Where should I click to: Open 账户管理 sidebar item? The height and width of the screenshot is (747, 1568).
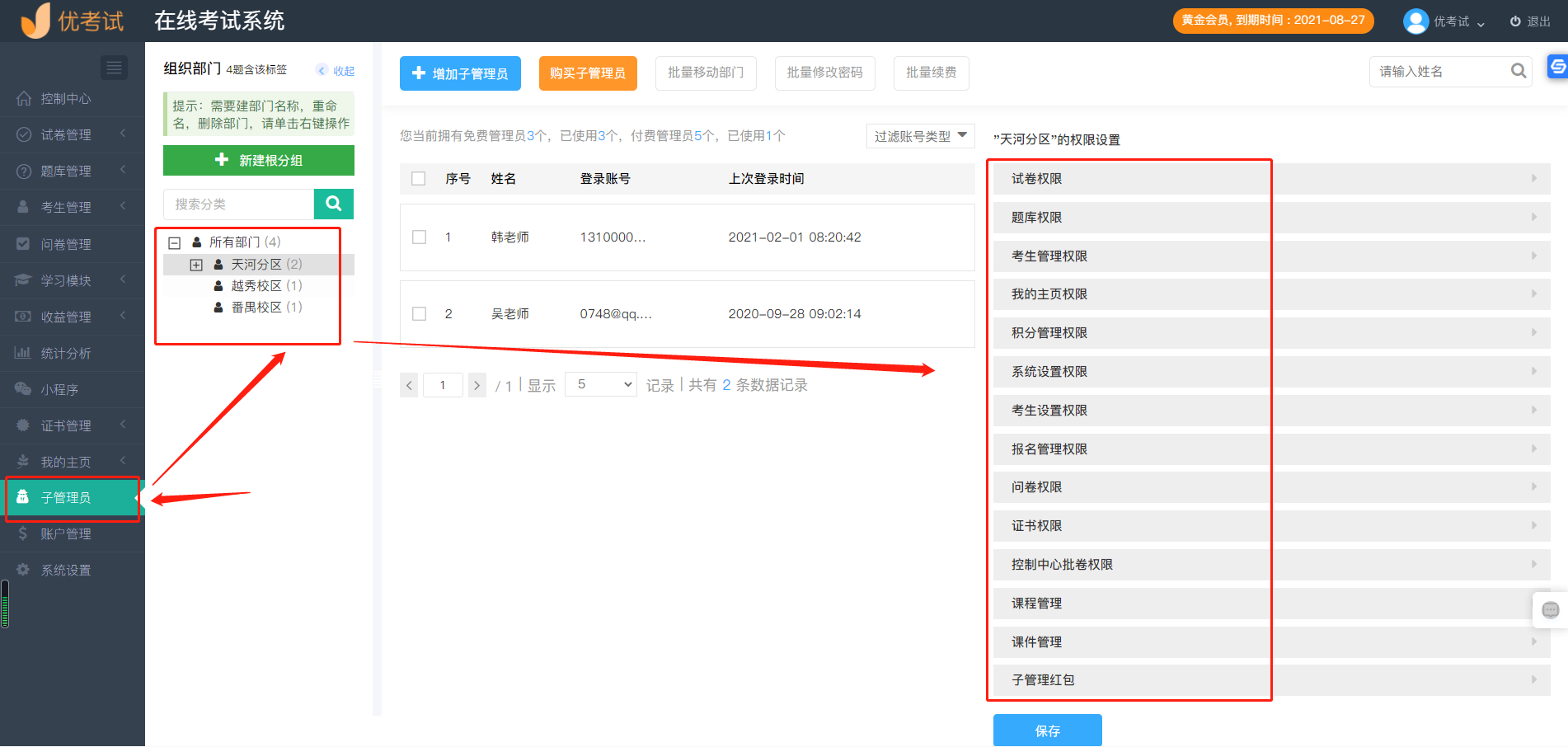(73, 534)
